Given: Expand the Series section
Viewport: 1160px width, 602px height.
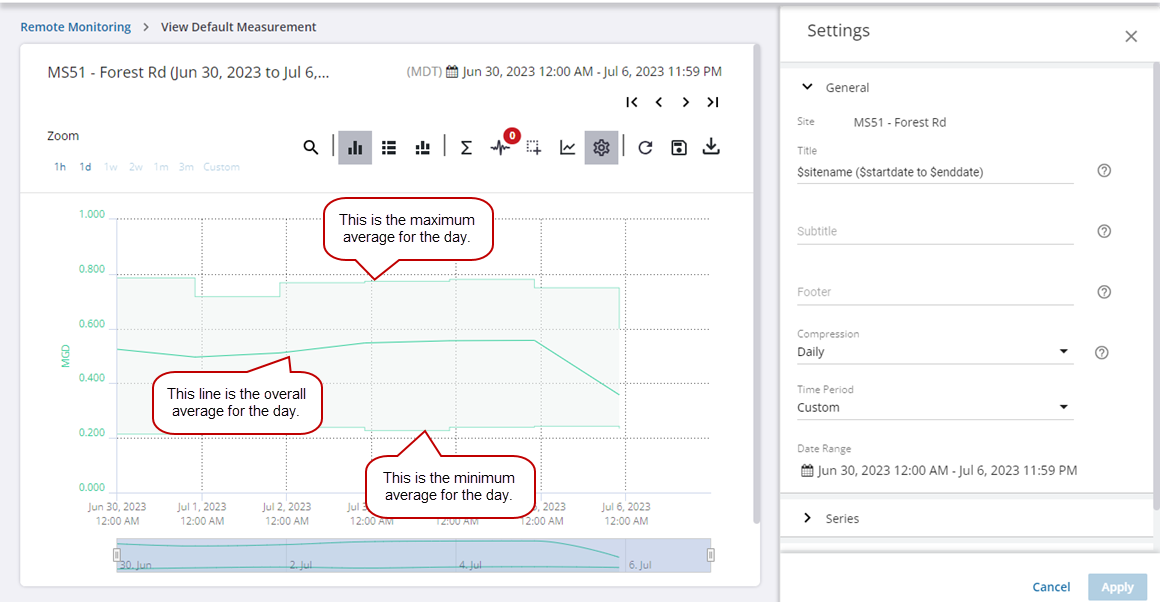Looking at the screenshot, I should point(842,519).
